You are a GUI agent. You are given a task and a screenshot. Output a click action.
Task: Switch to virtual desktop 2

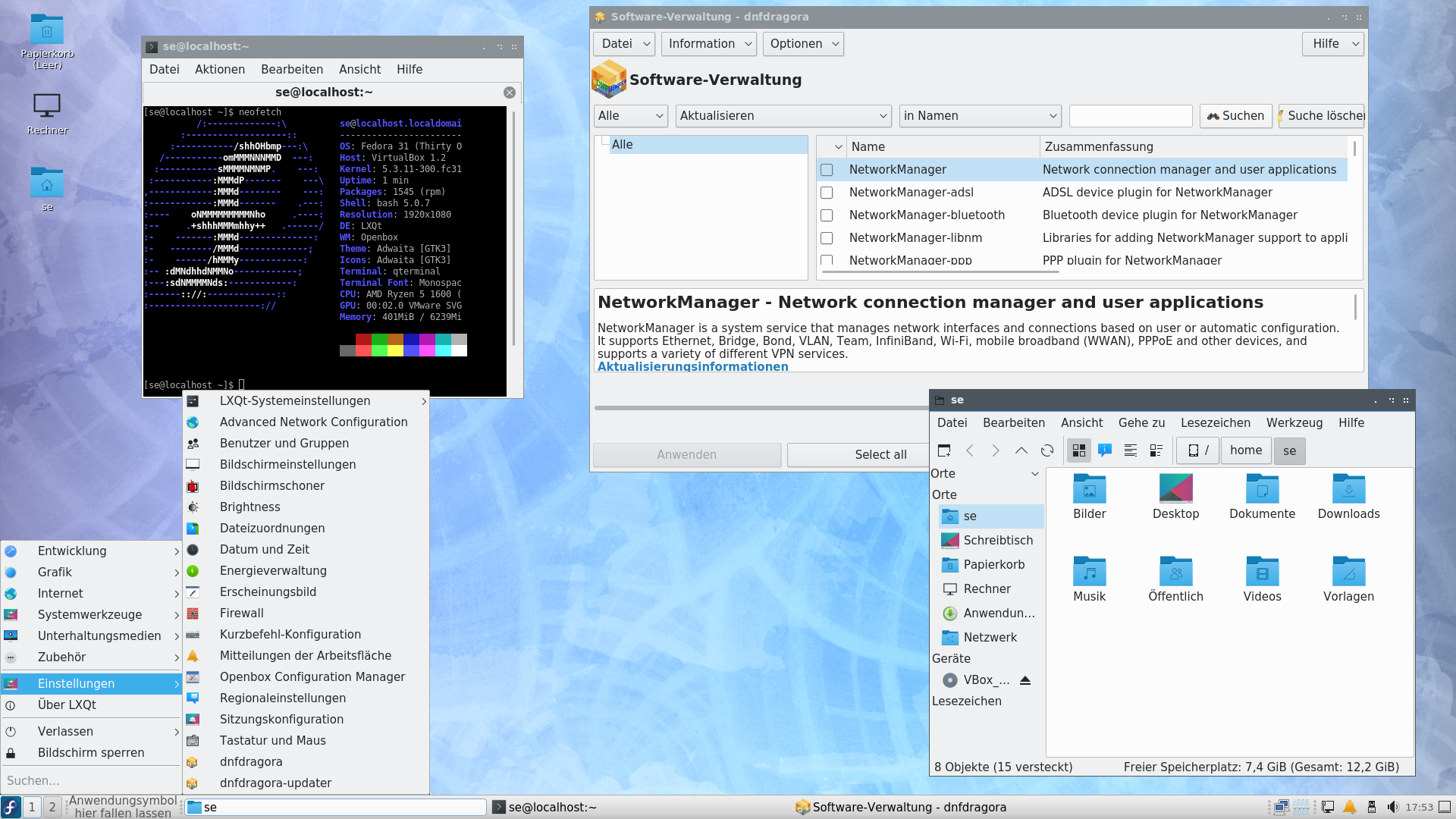pyautogui.click(x=52, y=807)
